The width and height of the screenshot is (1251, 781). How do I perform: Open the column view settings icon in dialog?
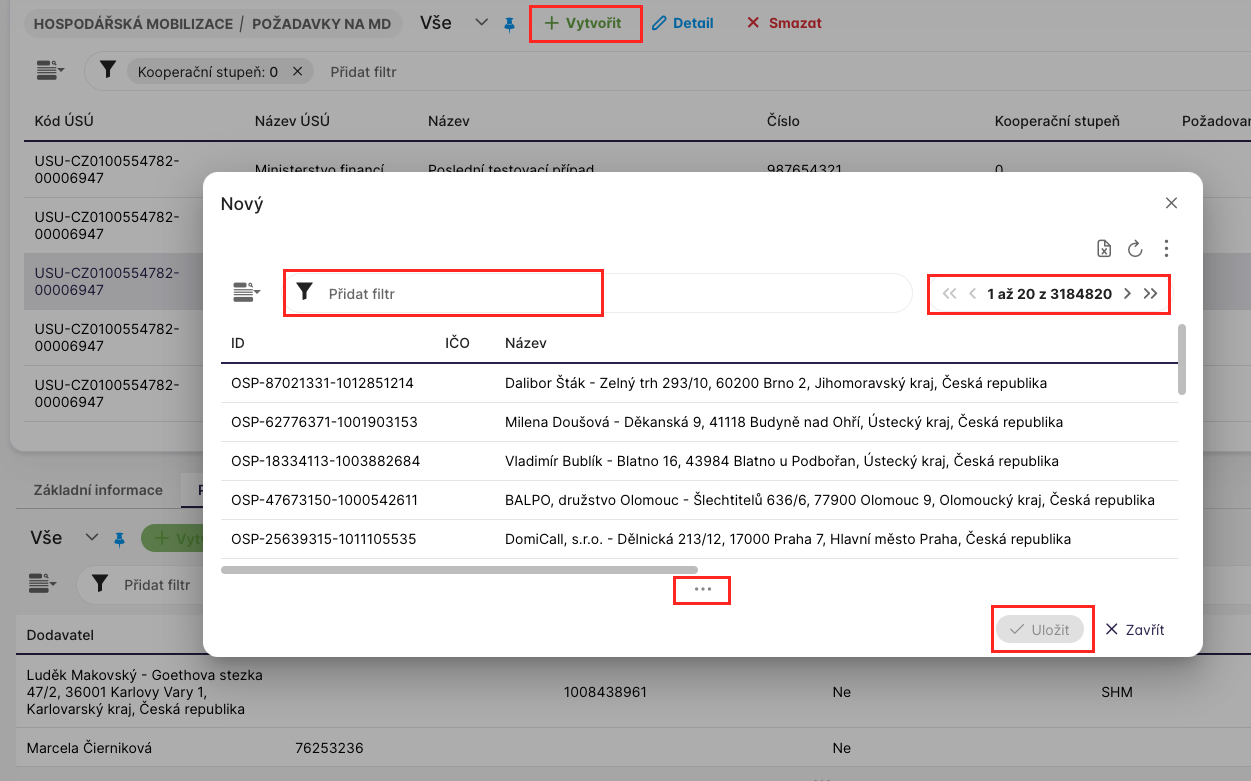click(245, 293)
